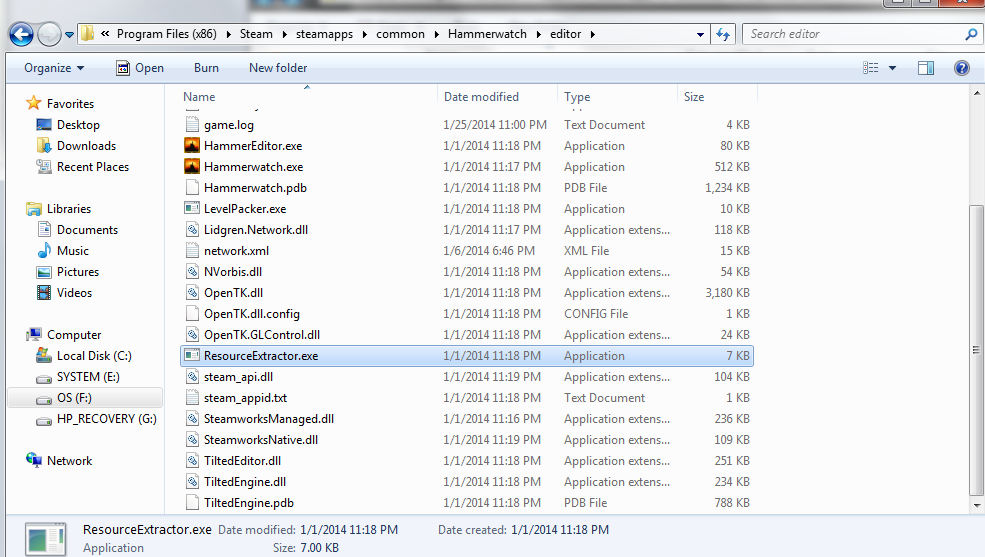Click the Refresh button beside the address bar
The height and width of the screenshot is (557, 985).
723,35
